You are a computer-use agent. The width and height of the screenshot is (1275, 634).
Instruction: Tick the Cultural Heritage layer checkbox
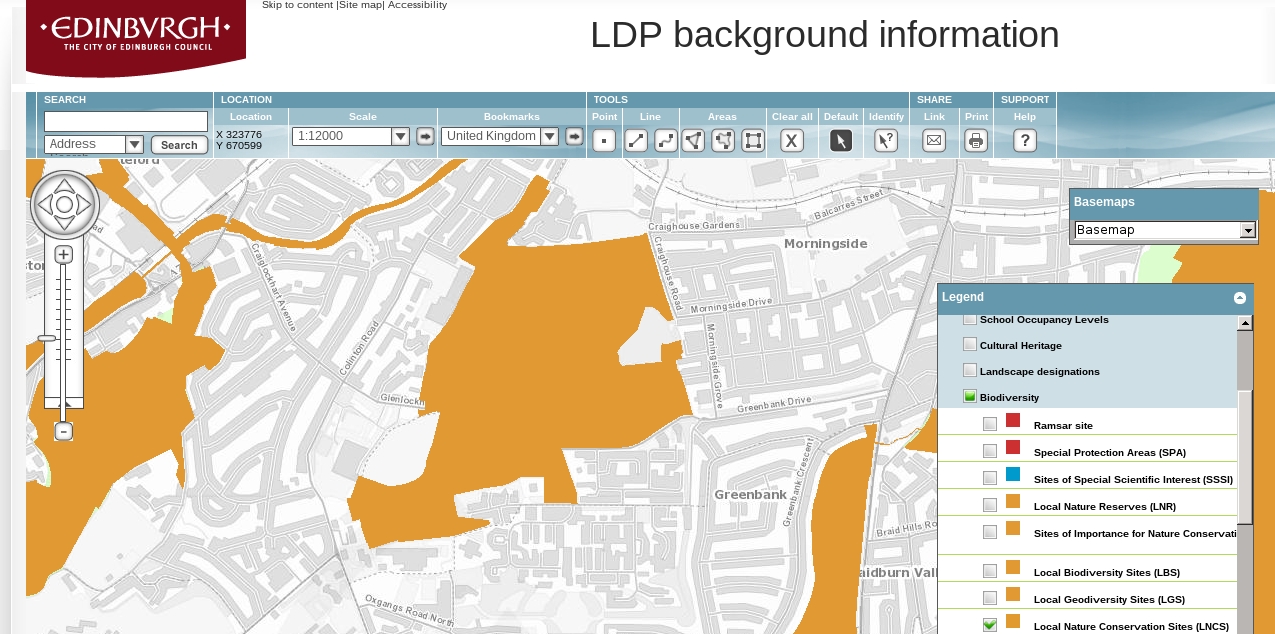tap(969, 344)
